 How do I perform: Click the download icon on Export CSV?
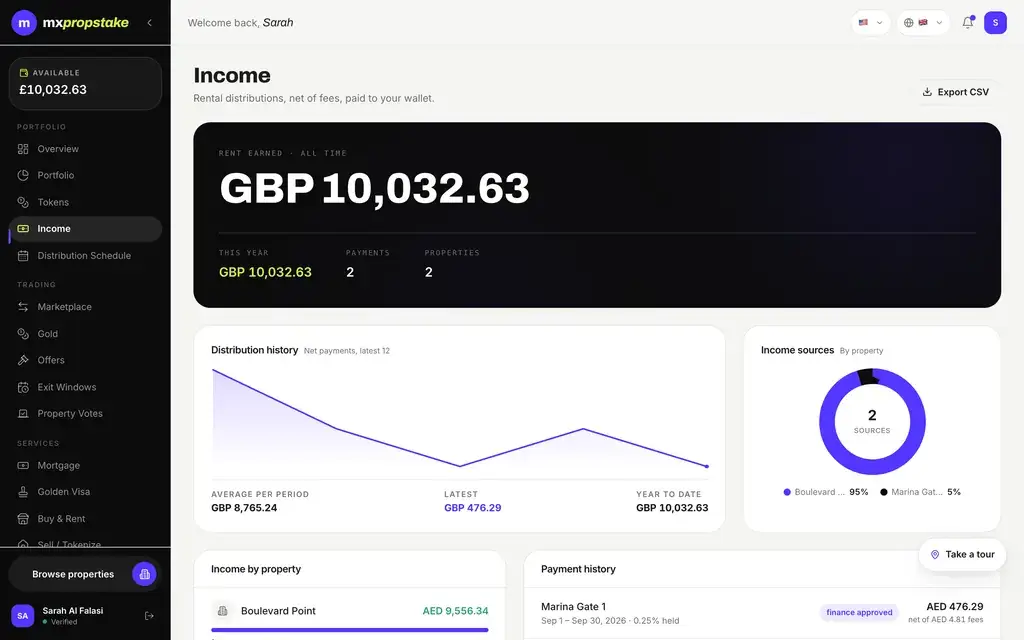pos(927,92)
